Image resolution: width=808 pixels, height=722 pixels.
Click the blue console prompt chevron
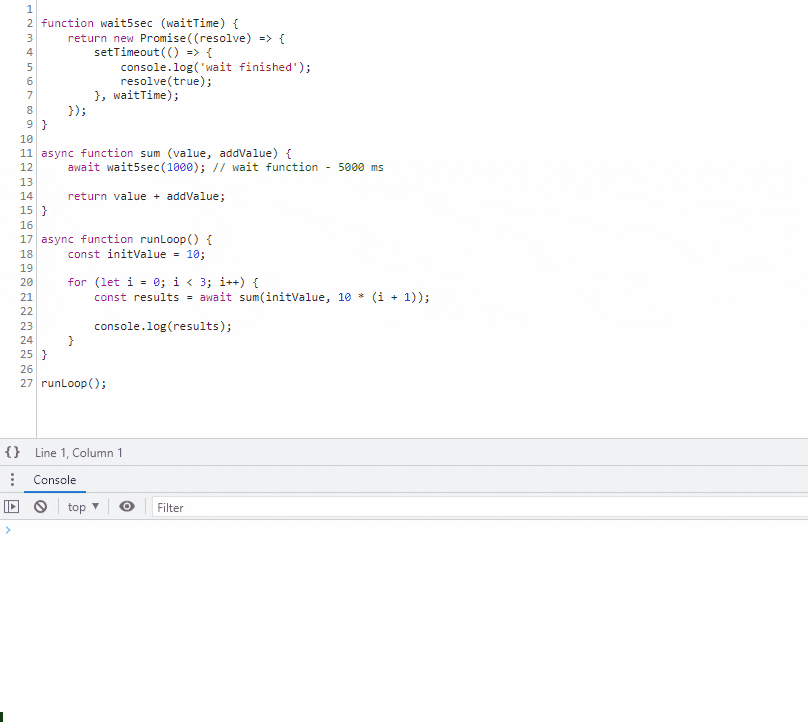[x=8, y=530]
